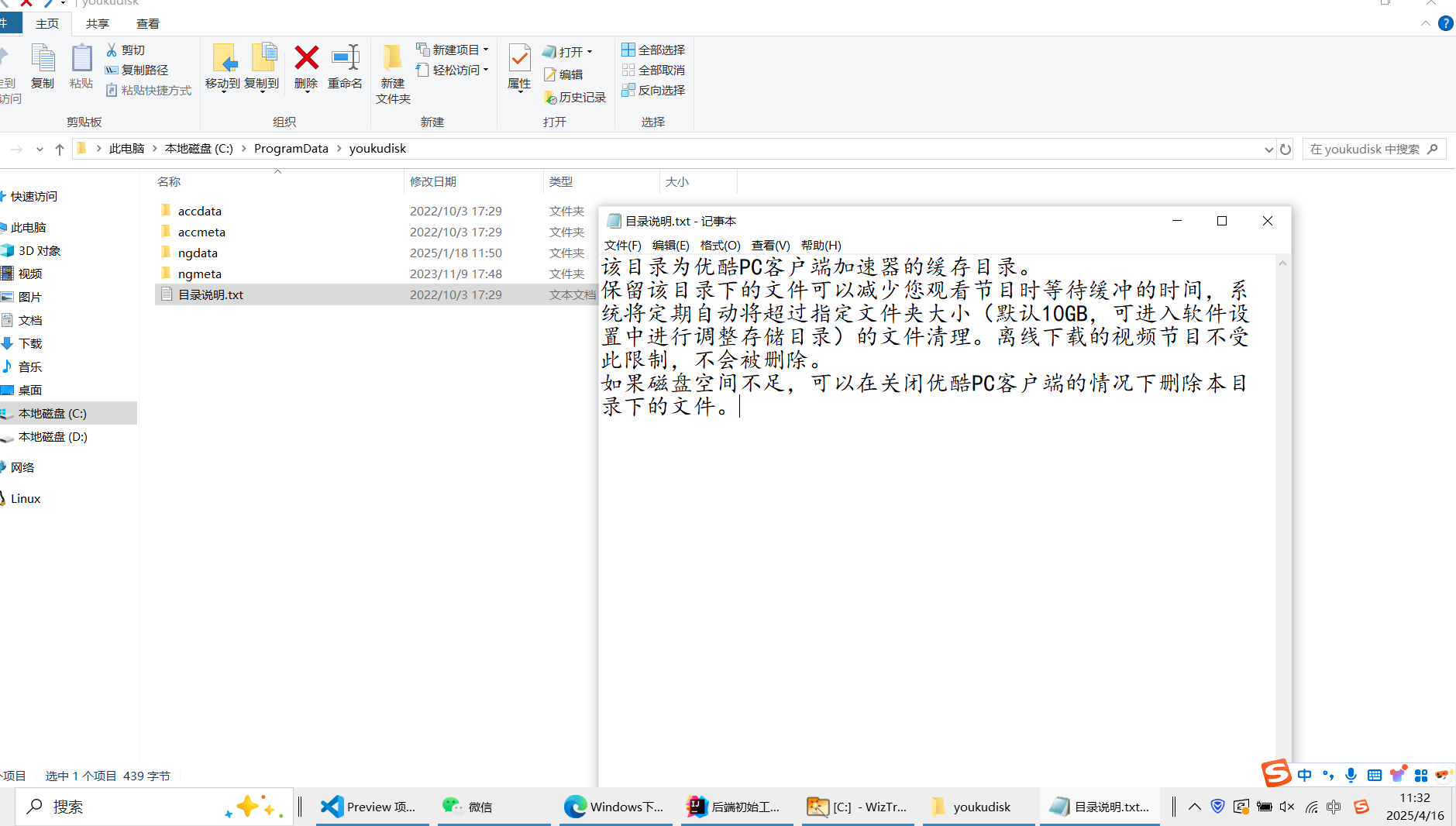1456x826 pixels.
Task: Create a New folder from ribbon
Action: tap(393, 74)
